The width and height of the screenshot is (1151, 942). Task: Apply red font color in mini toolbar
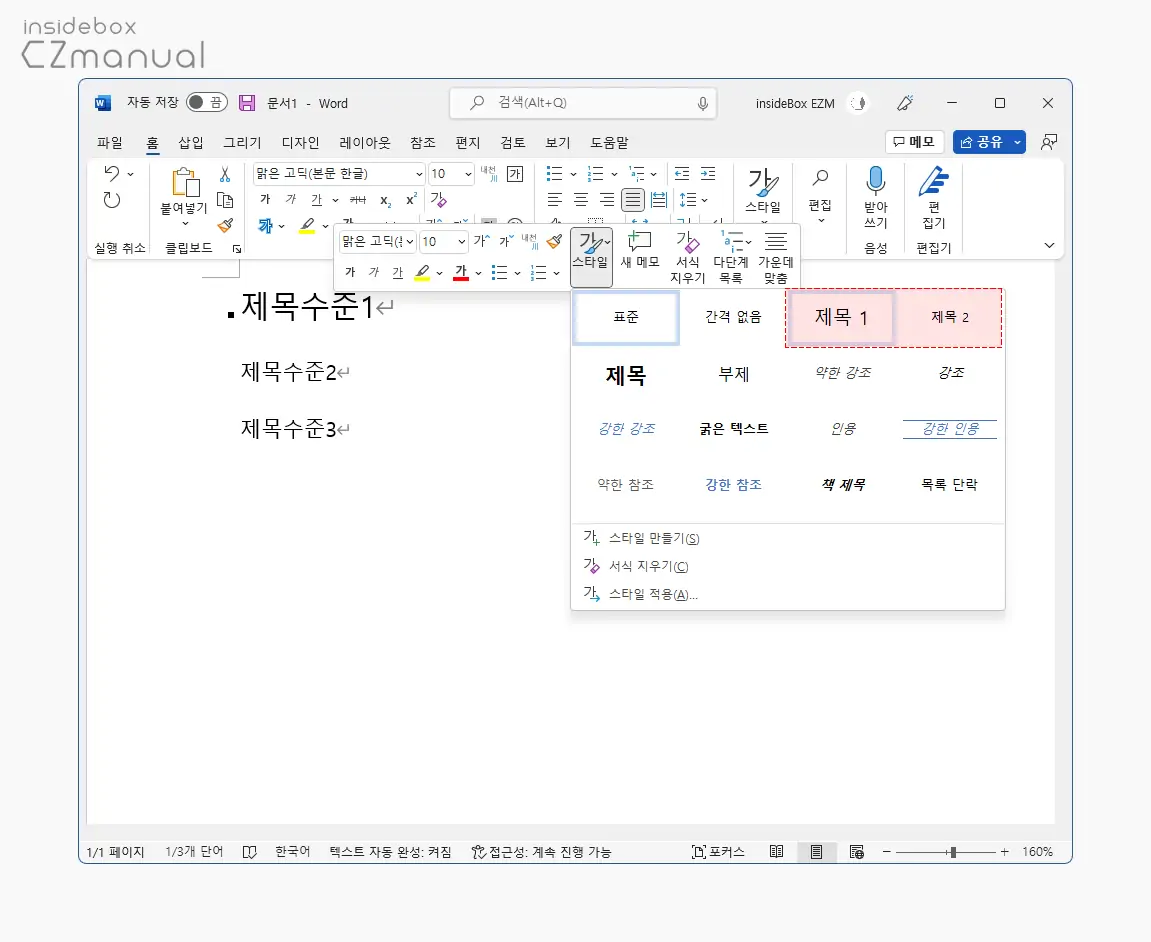pyautogui.click(x=461, y=273)
